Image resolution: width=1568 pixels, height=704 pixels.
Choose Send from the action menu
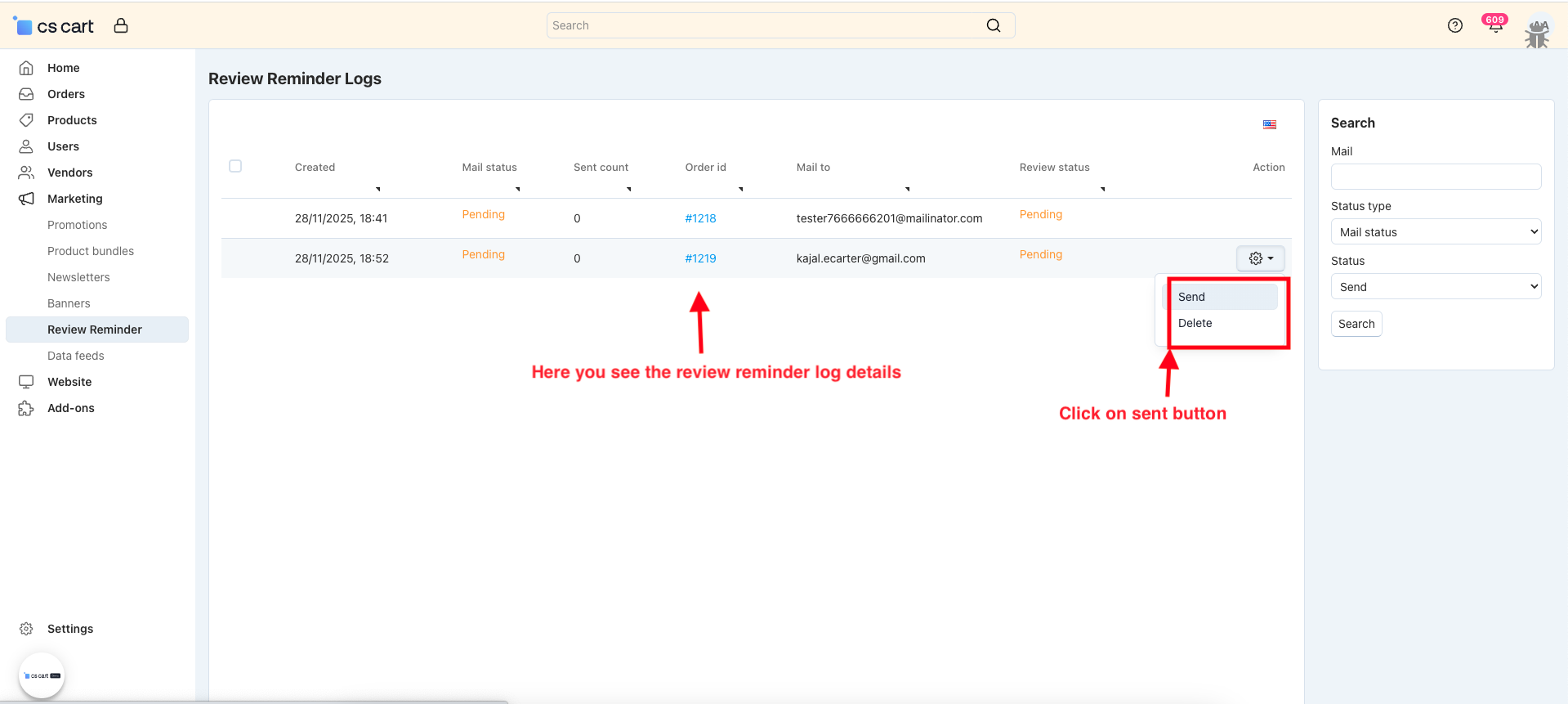click(x=1191, y=297)
